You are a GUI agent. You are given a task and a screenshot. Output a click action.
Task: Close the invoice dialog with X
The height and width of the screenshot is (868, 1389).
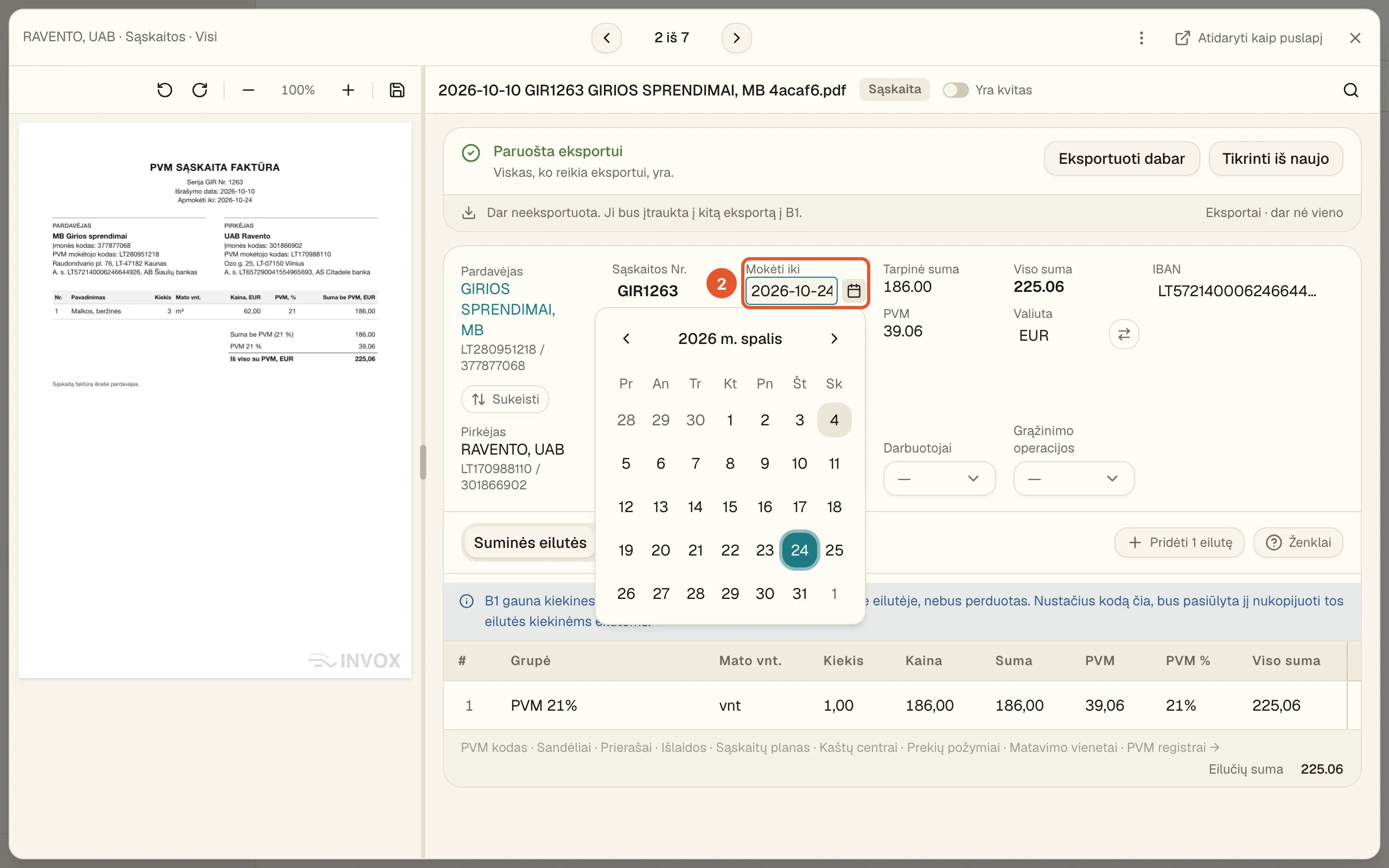[1355, 38]
